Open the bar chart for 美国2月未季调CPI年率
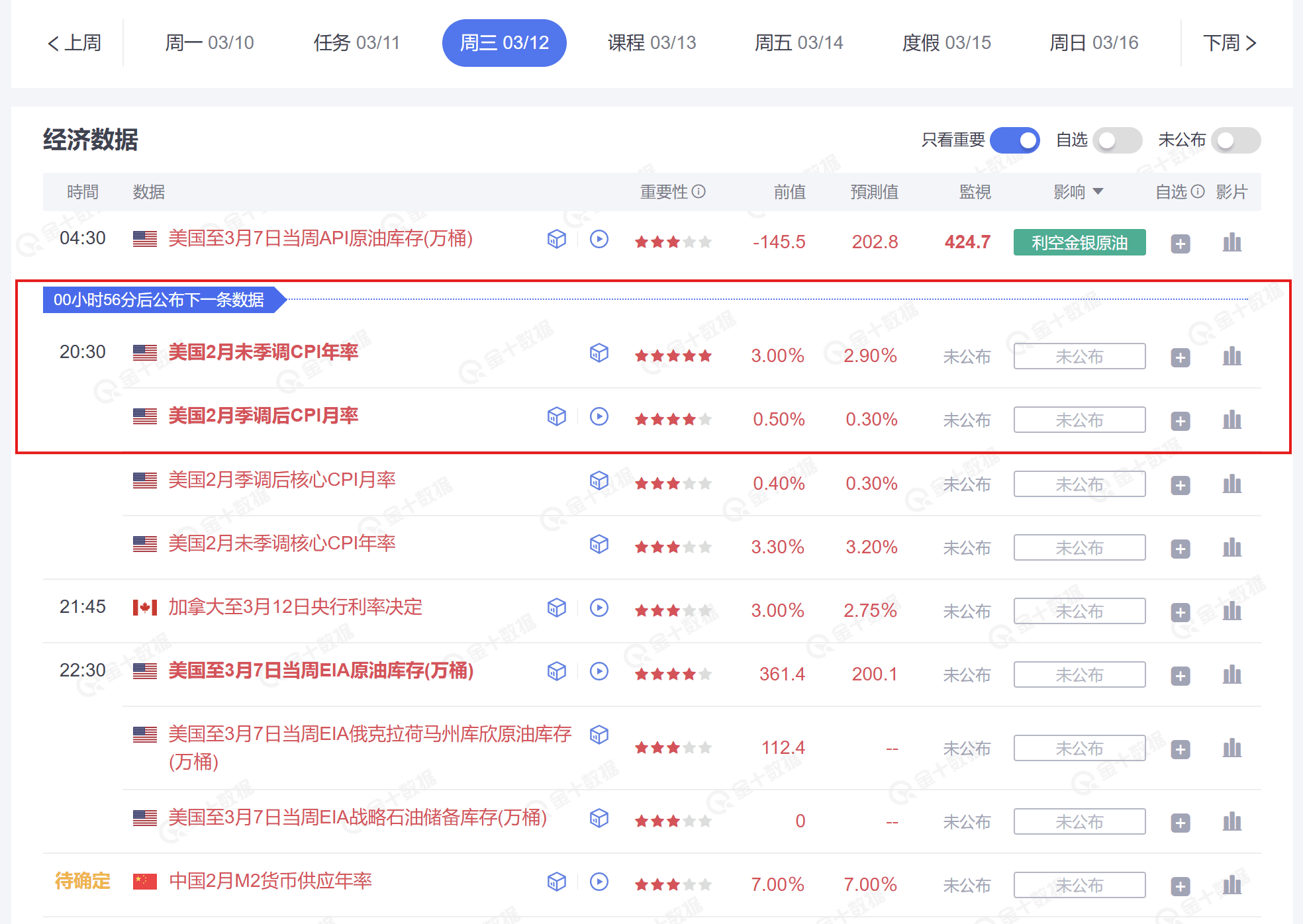 (1231, 357)
